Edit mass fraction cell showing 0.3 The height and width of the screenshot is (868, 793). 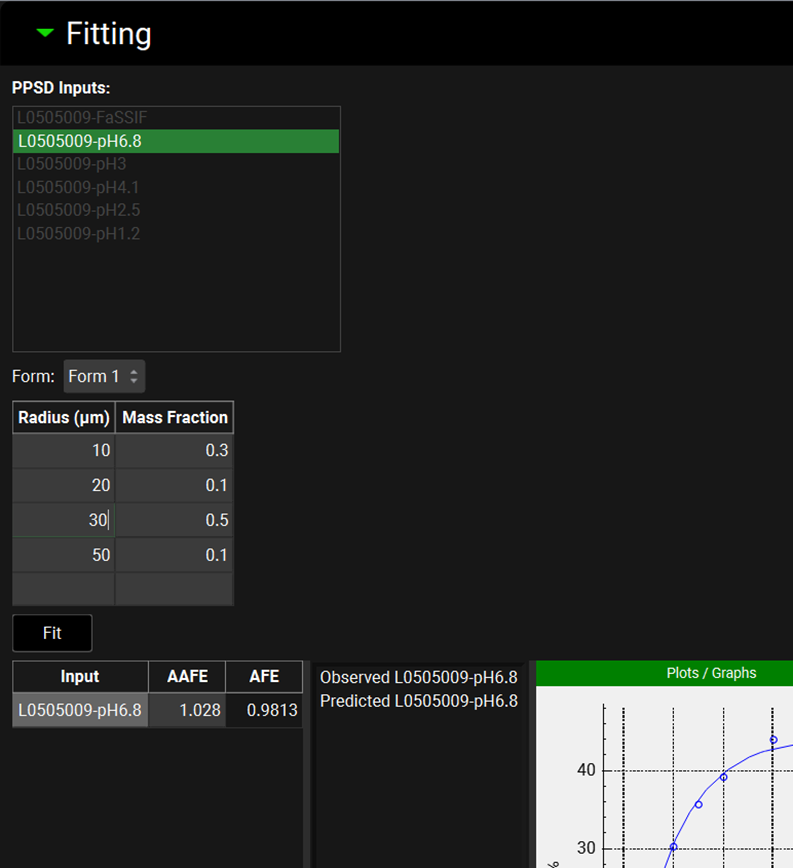pos(174,451)
